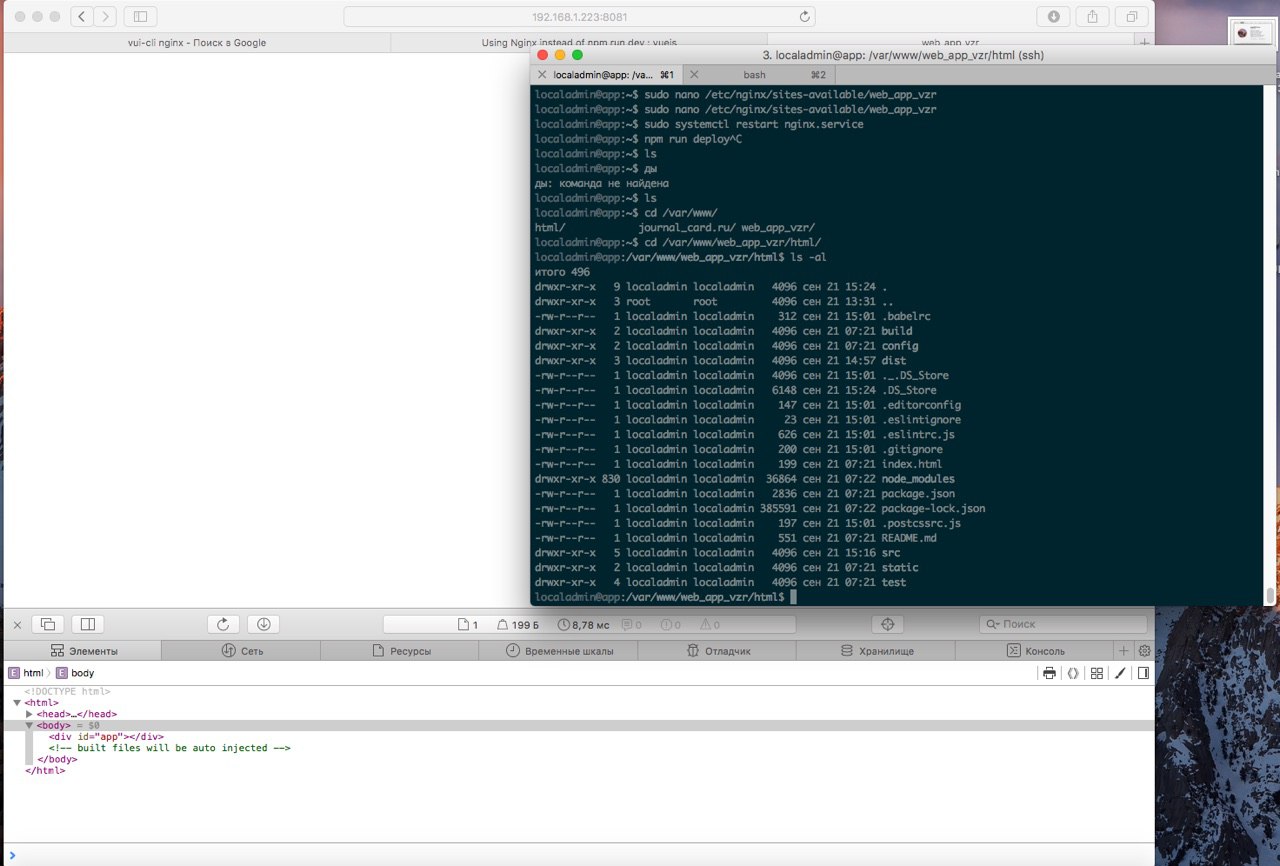Click package.json in the terminal listing
The width and height of the screenshot is (1280, 866).
[x=918, y=494]
